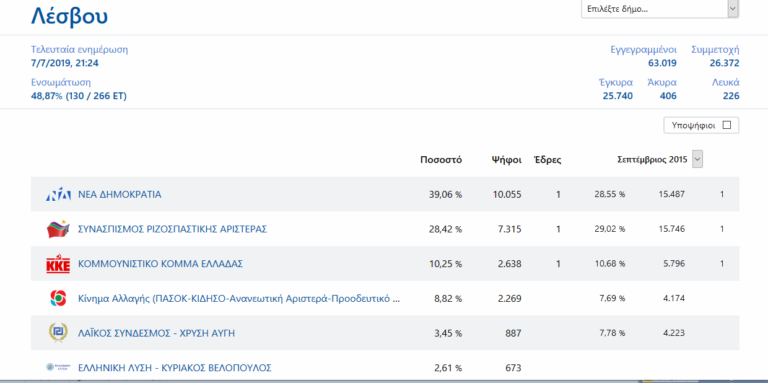Click the 2.638 votes cell
The image size is (768, 383).
tap(509, 264)
